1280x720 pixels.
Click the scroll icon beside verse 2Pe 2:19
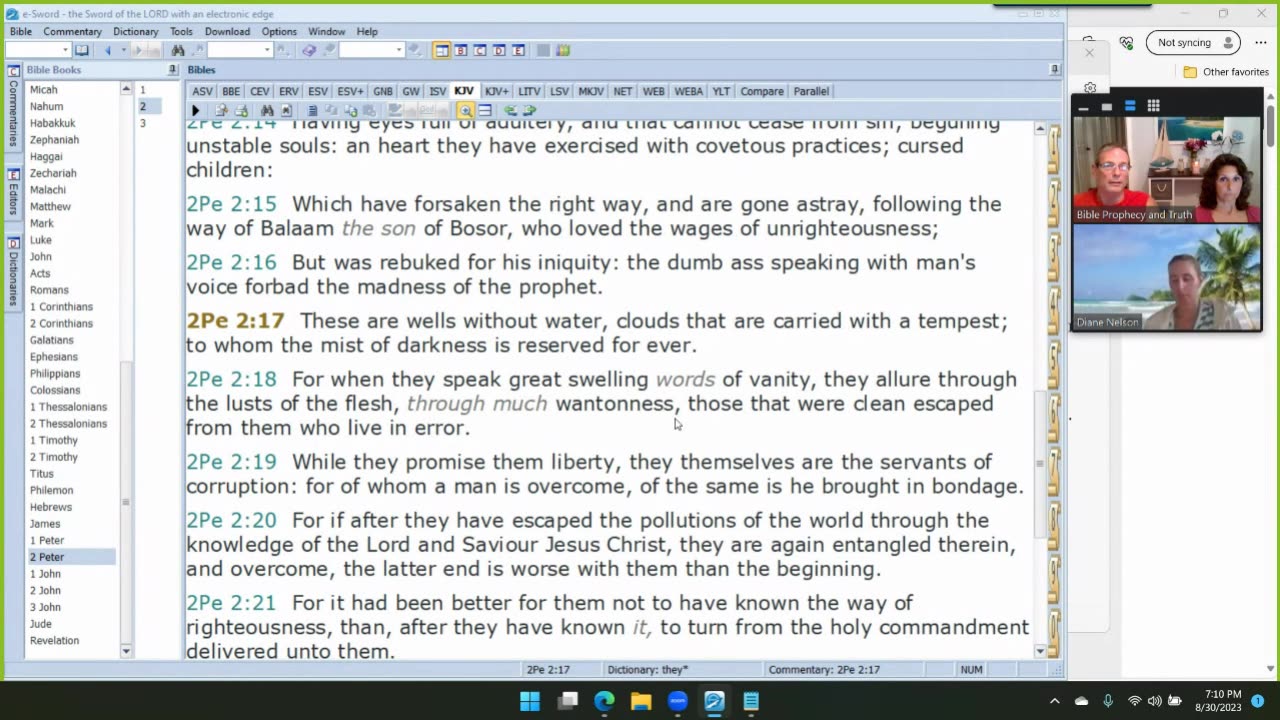click(x=1053, y=470)
